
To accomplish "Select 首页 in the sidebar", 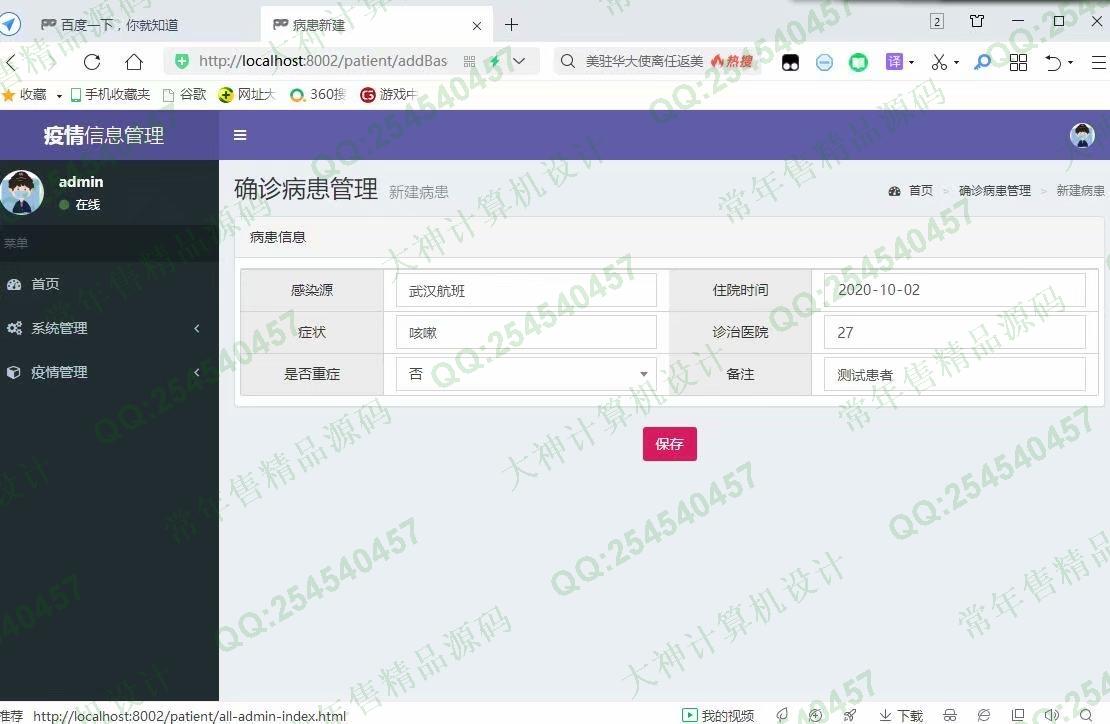I will tap(45, 284).
